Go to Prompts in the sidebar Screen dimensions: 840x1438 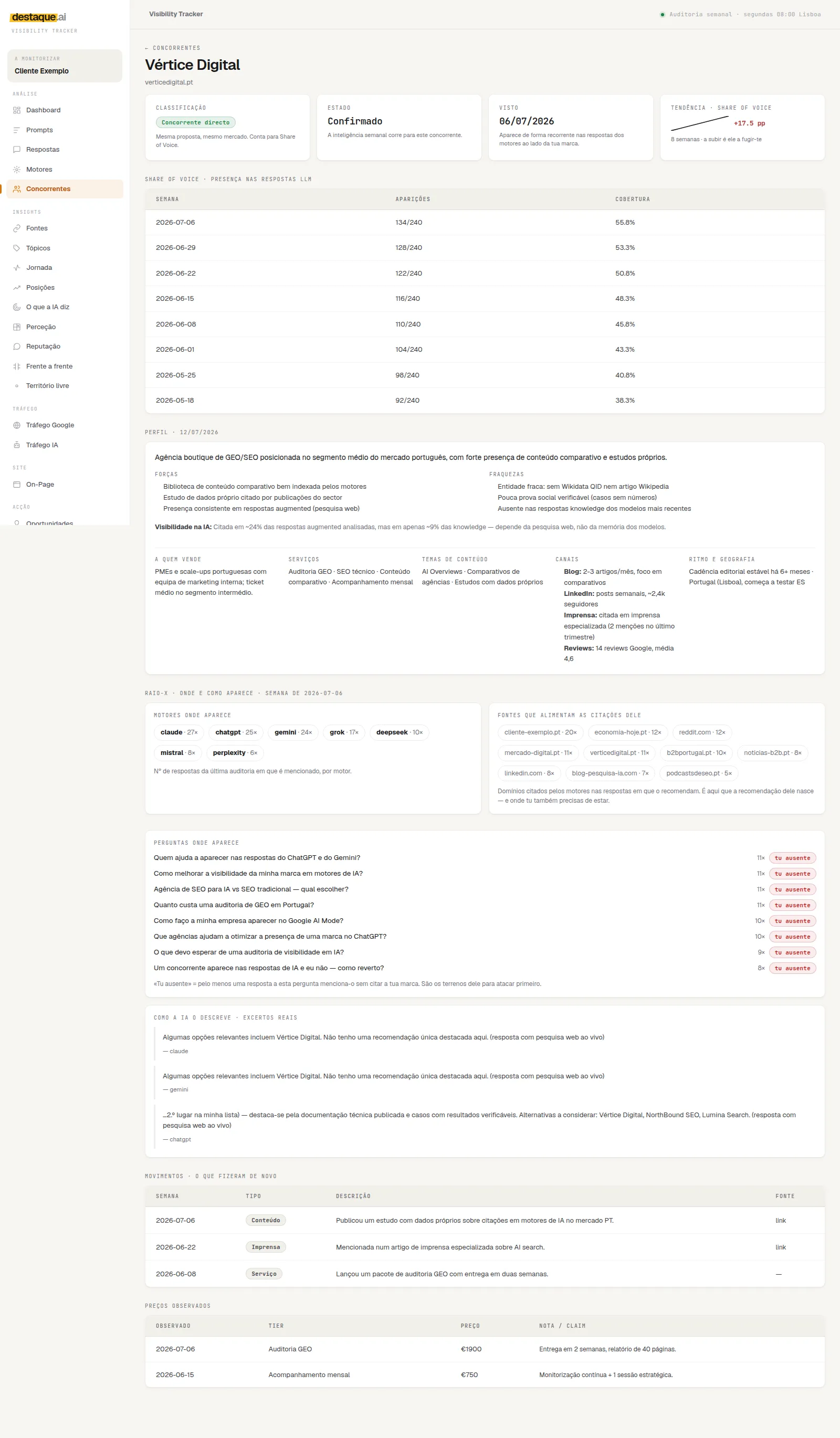[65, 130]
